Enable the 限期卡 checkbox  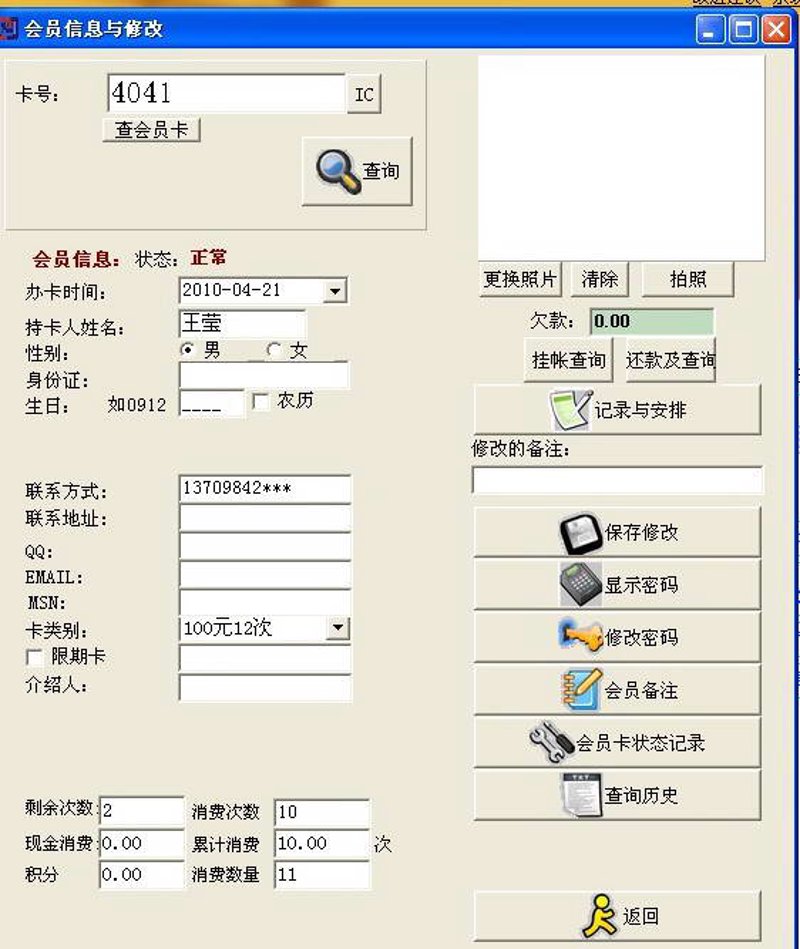34,657
